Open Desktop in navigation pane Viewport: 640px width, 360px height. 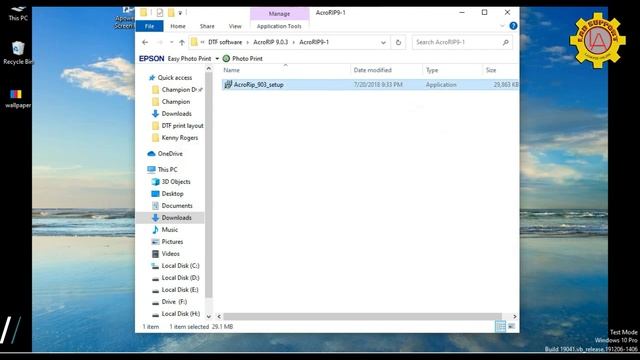(167, 193)
